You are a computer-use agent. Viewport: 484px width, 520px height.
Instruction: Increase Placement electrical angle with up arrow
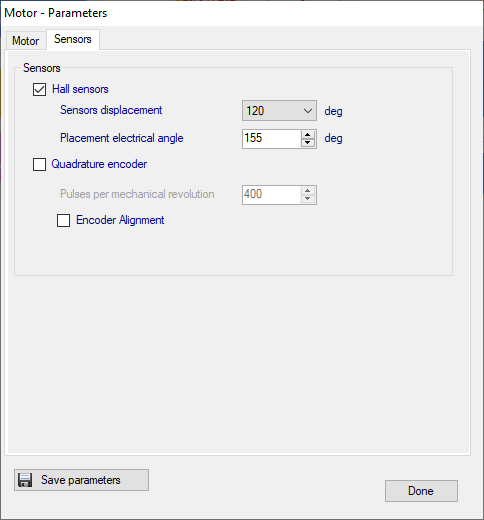coord(308,135)
